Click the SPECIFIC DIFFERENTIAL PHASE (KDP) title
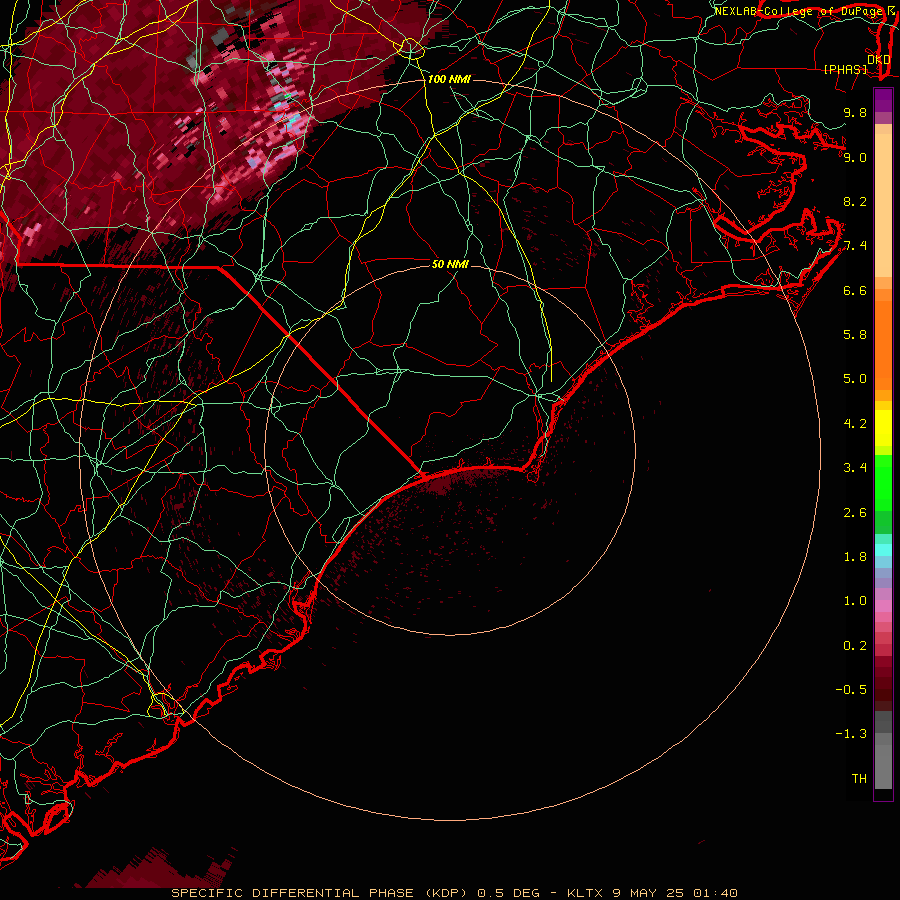The image size is (900, 900). tap(321, 893)
